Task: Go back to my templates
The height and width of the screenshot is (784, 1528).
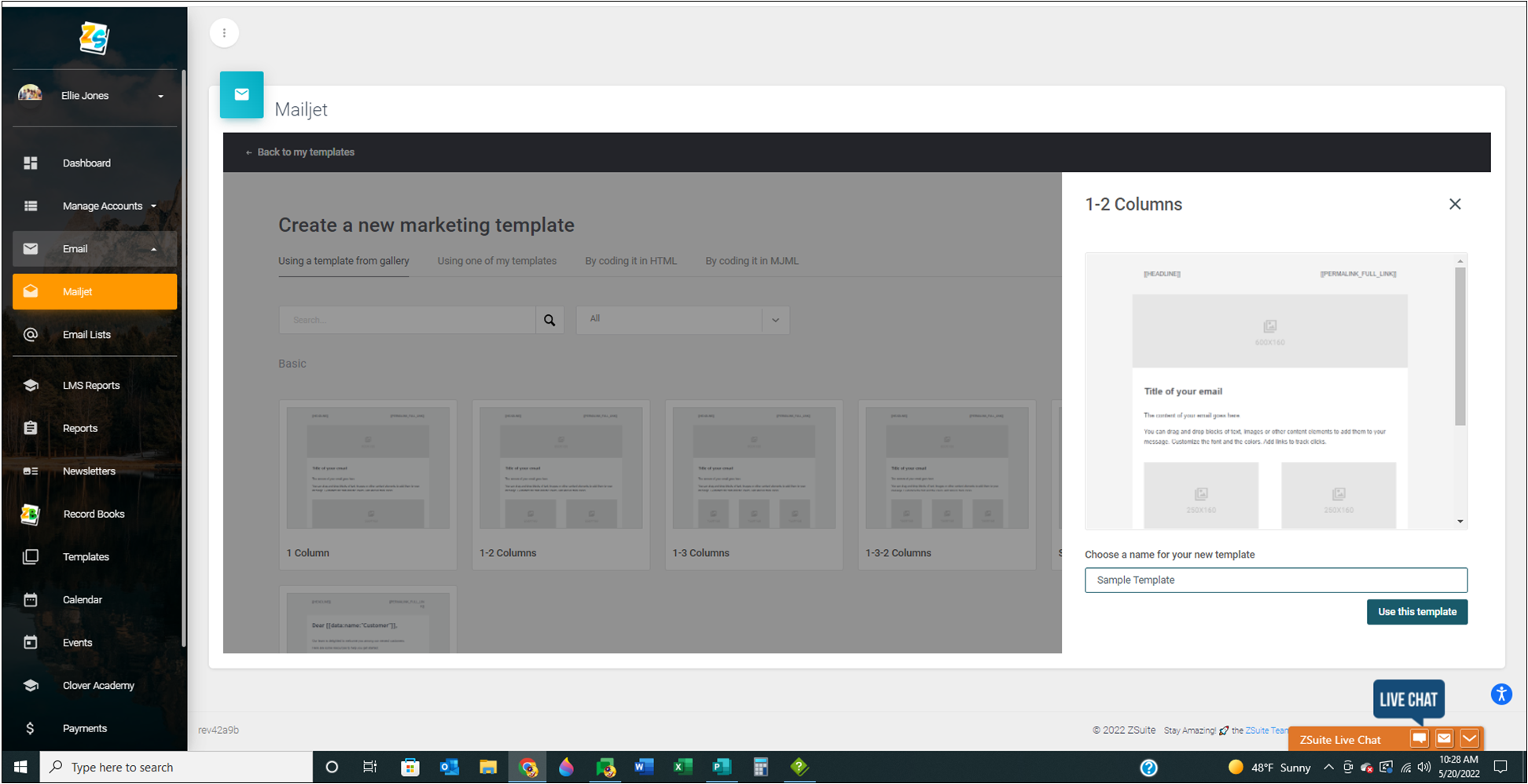Action: (x=299, y=152)
